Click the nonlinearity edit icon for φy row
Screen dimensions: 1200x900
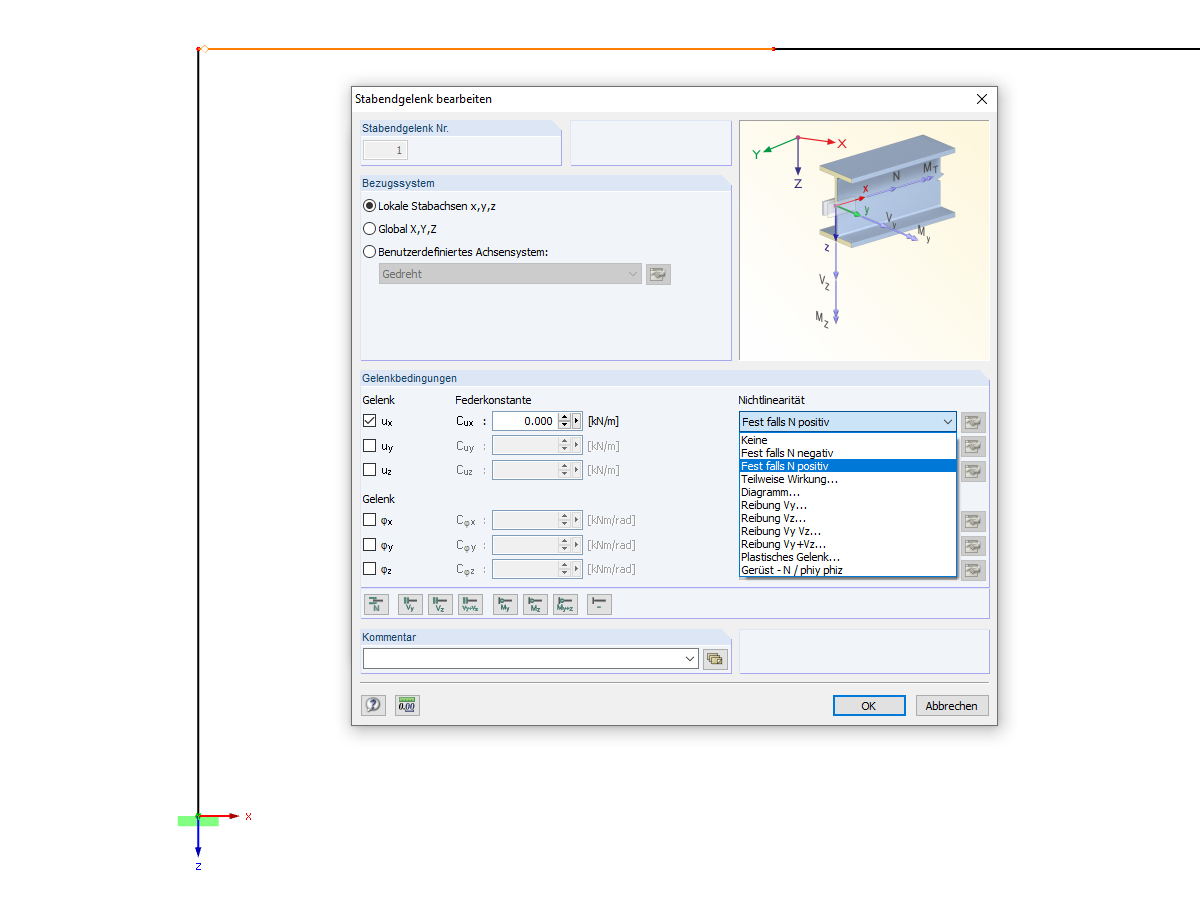pos(973,546)
